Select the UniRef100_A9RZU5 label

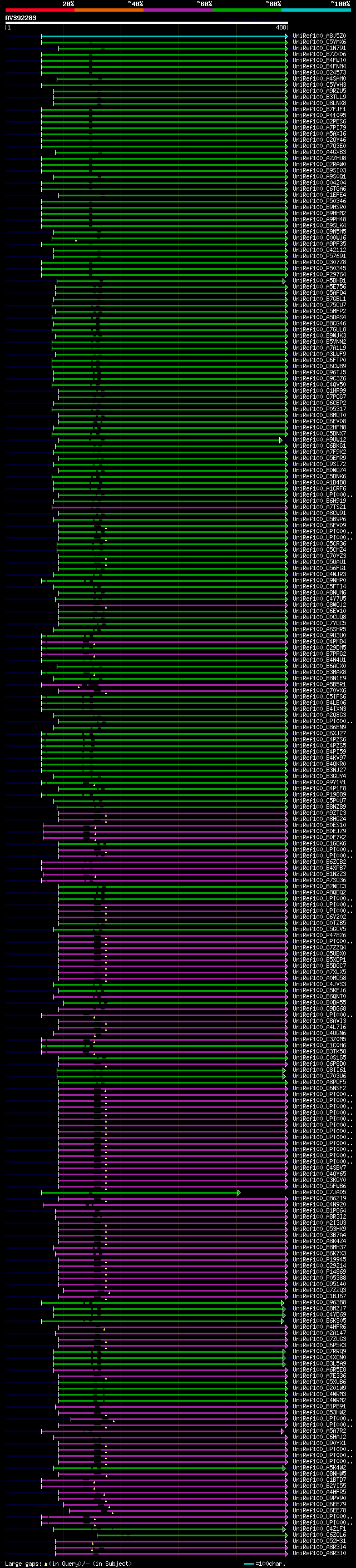pyautogui.click(x=319, y=91)
